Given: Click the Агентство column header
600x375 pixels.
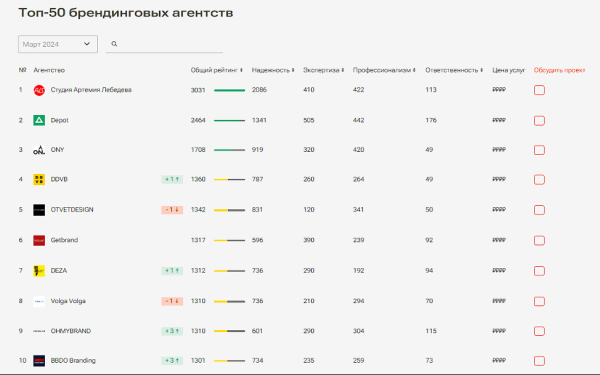Looking at the screenshot, I should click(49, 70).
